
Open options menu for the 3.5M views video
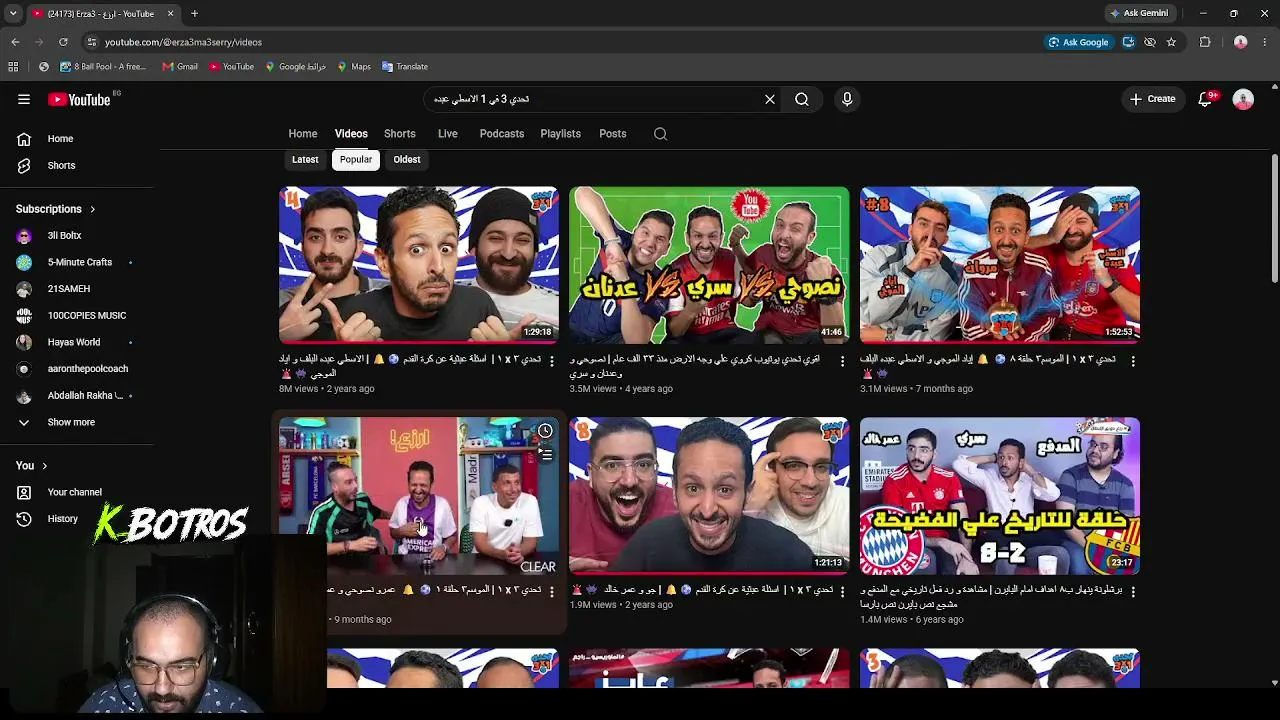coord(842,361)
